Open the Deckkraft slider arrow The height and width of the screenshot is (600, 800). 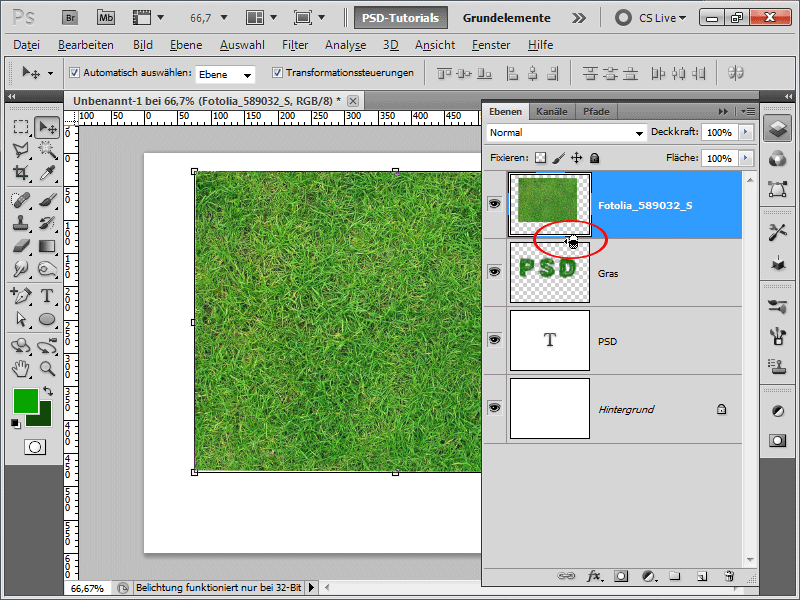[x=745, y=132]
